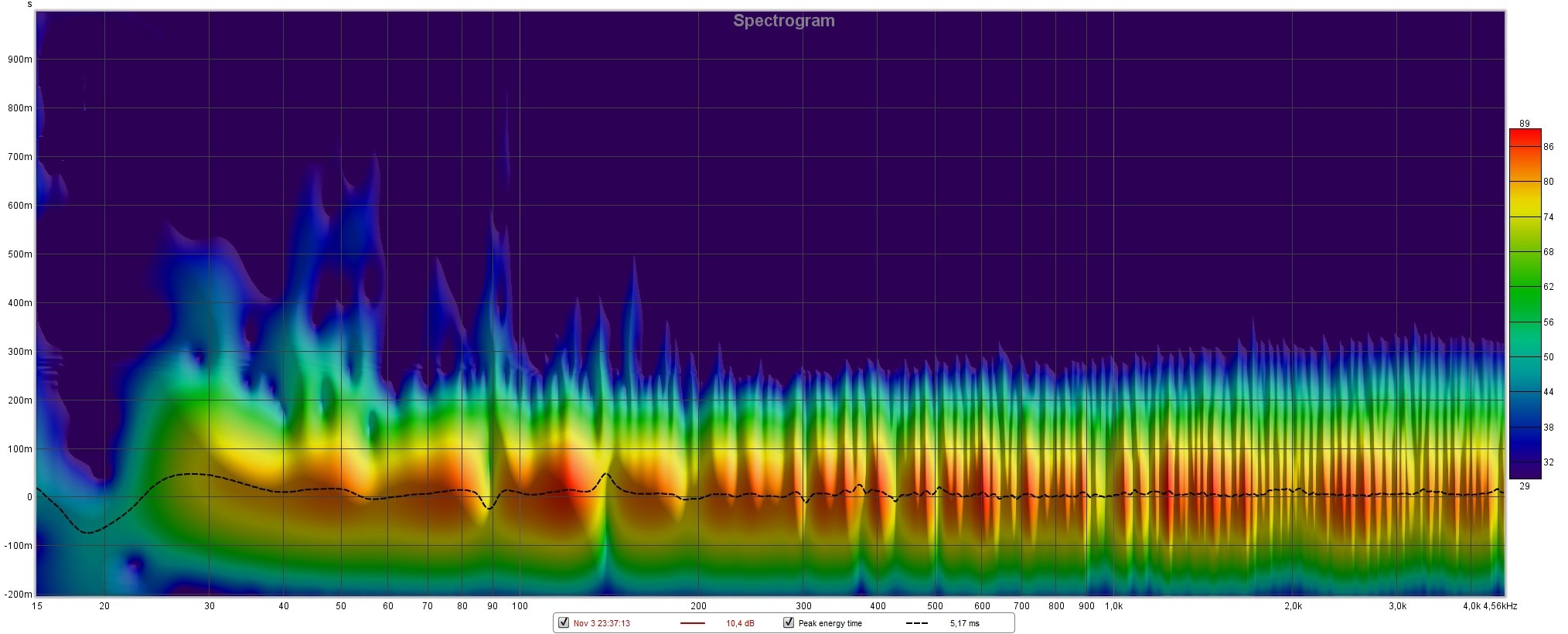The width and height of the screenshot is (1568, 634).
Task: Click the Spectrogram title at top
Action: [x=783, y=21]
